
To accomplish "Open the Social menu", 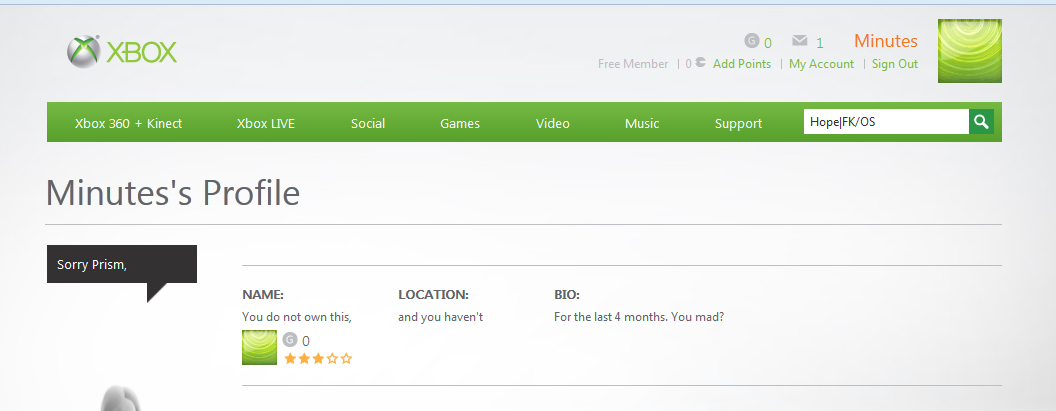I will 368,123.
